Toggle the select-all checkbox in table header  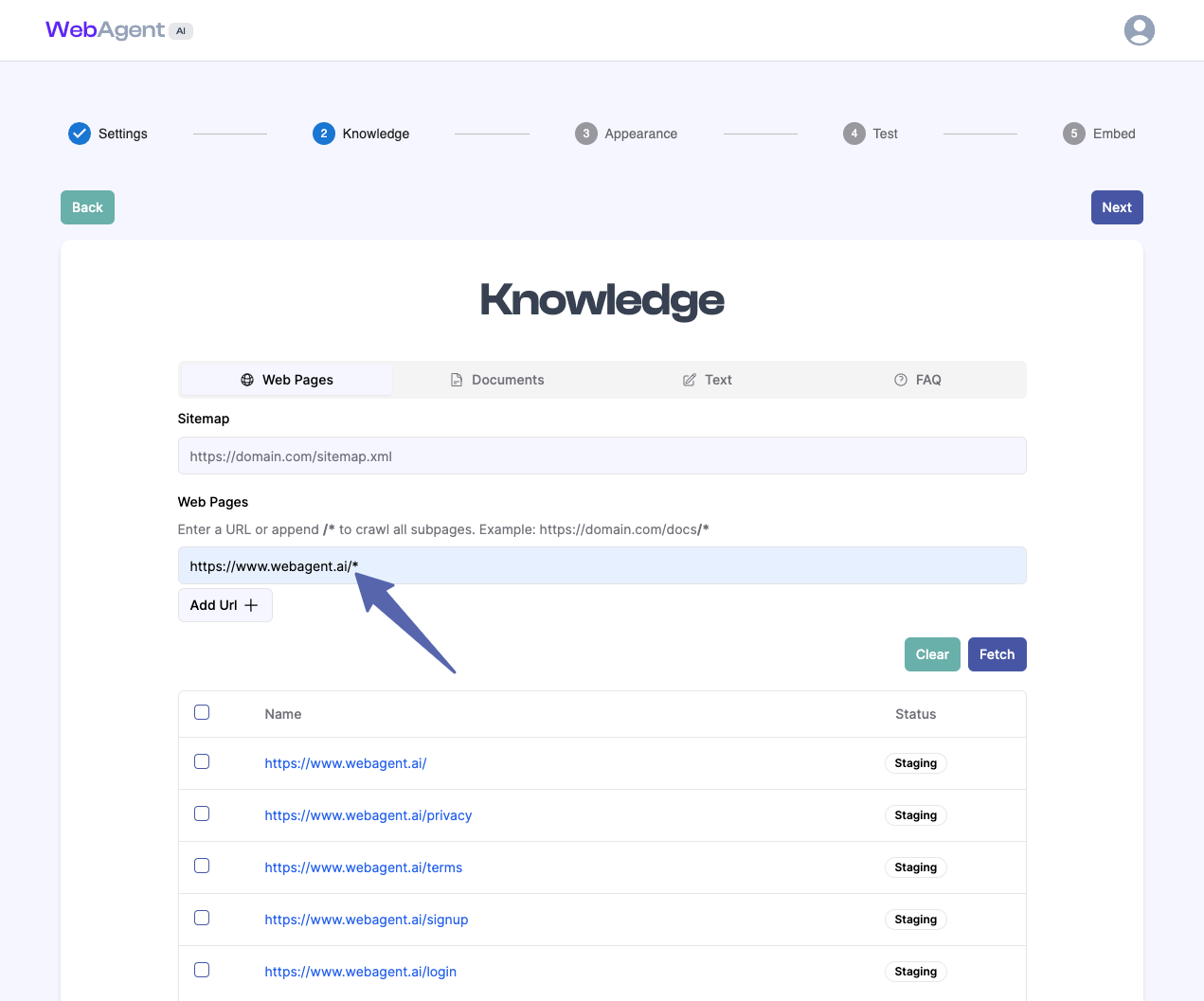[202, 712]
